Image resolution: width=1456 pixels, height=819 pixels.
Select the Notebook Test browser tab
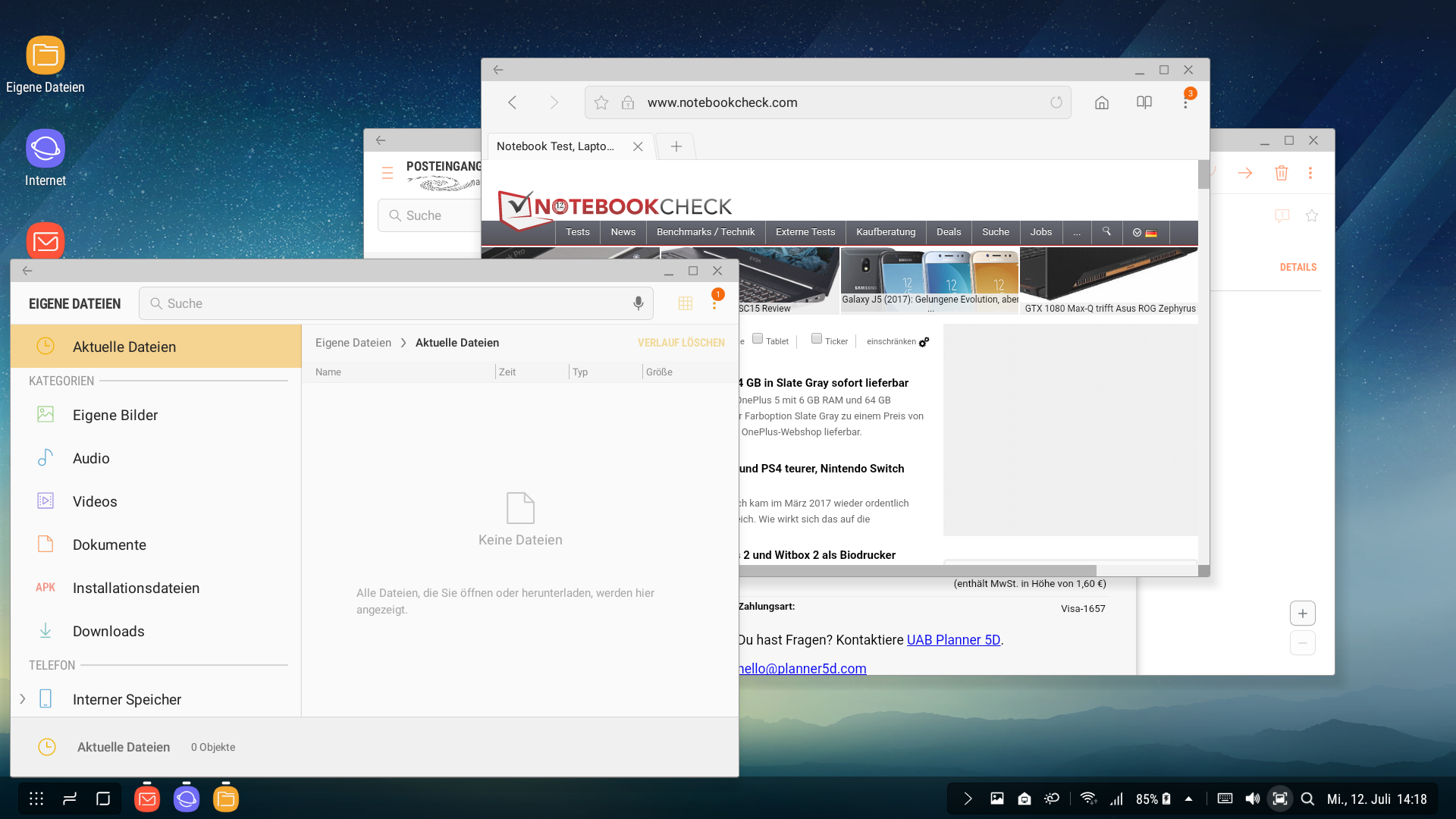click(556, 146)
